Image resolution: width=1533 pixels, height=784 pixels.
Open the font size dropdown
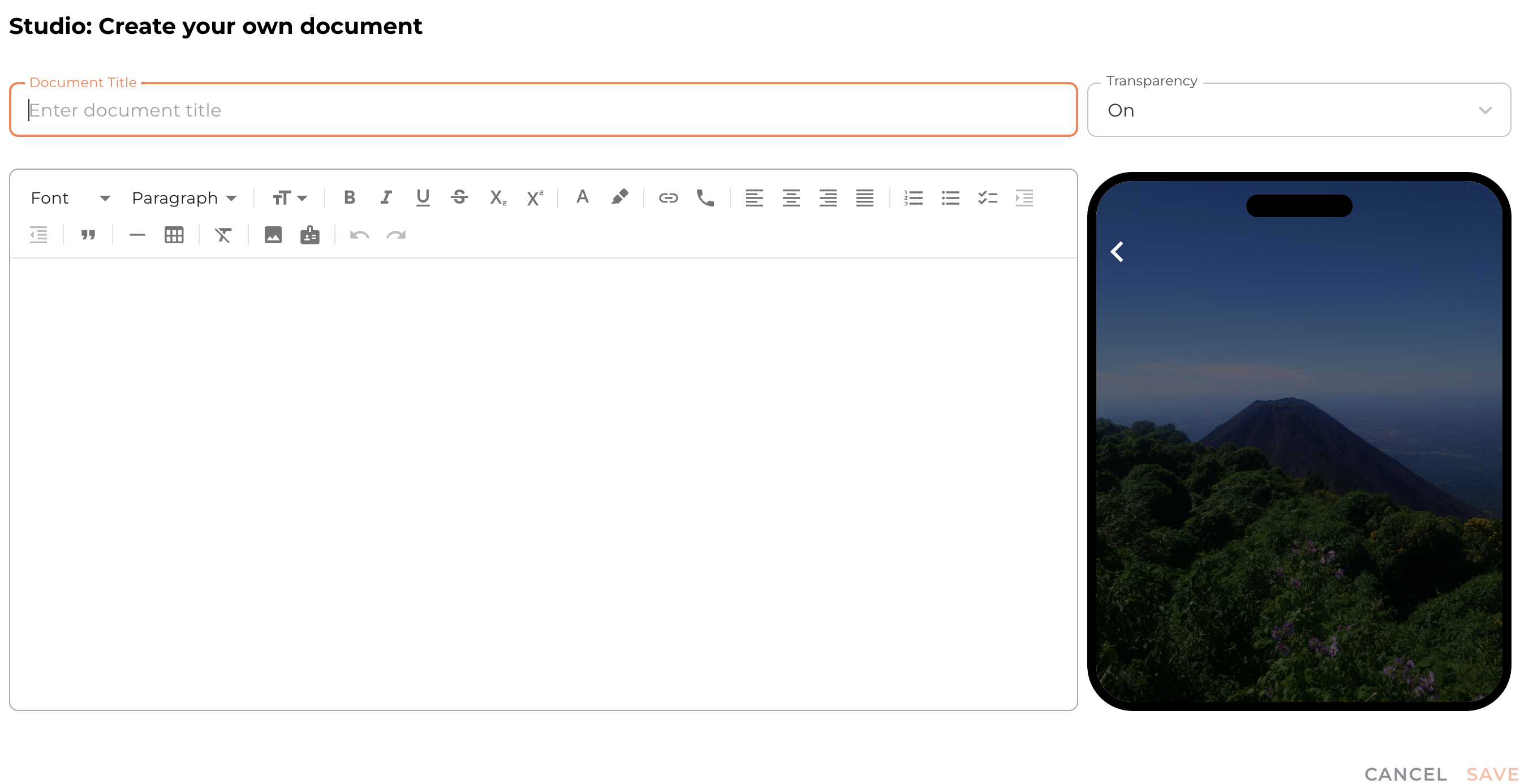click(x=289, y=198)
